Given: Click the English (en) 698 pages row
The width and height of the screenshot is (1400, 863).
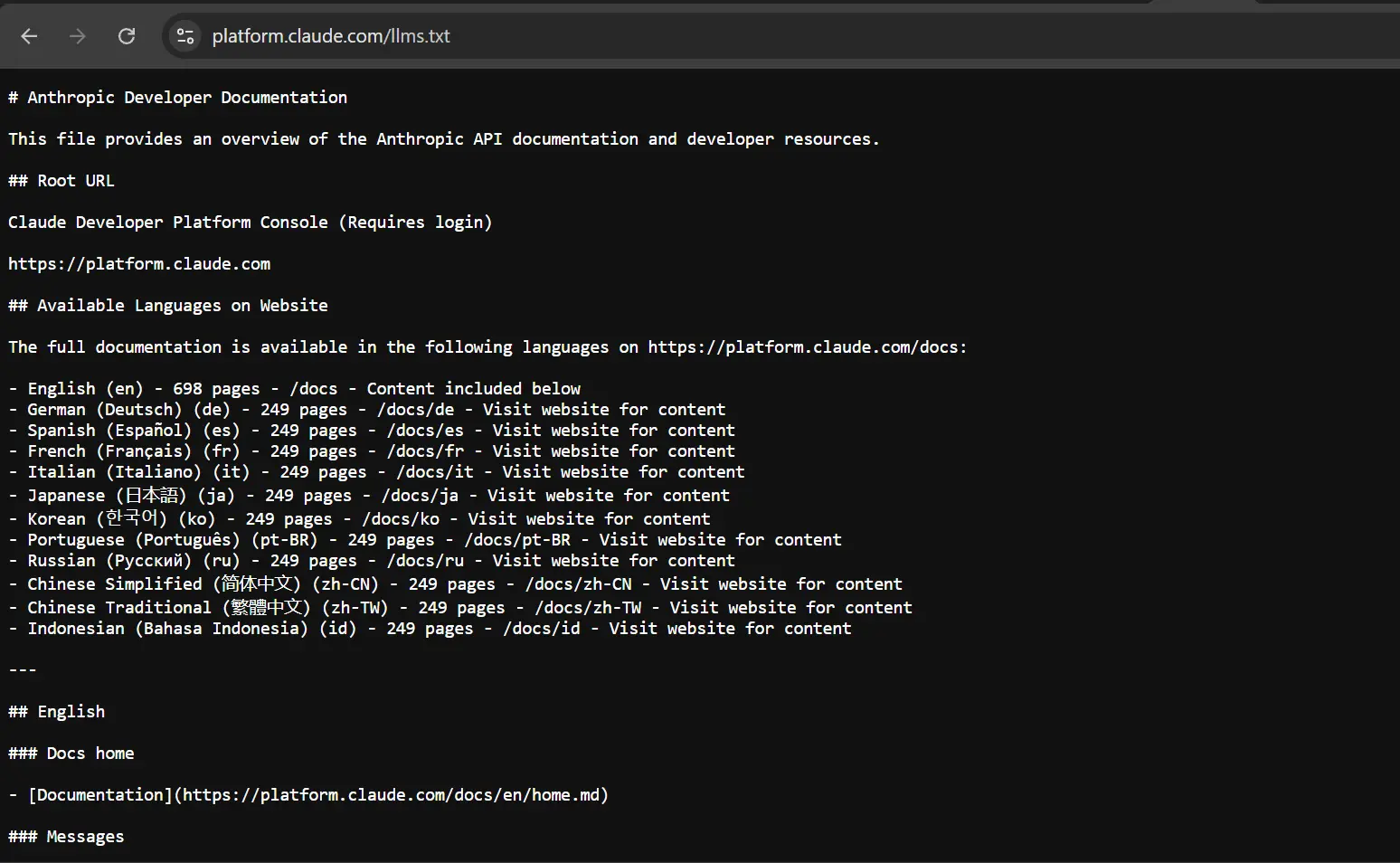Looking at the screenshot, I should coord(295,388).
